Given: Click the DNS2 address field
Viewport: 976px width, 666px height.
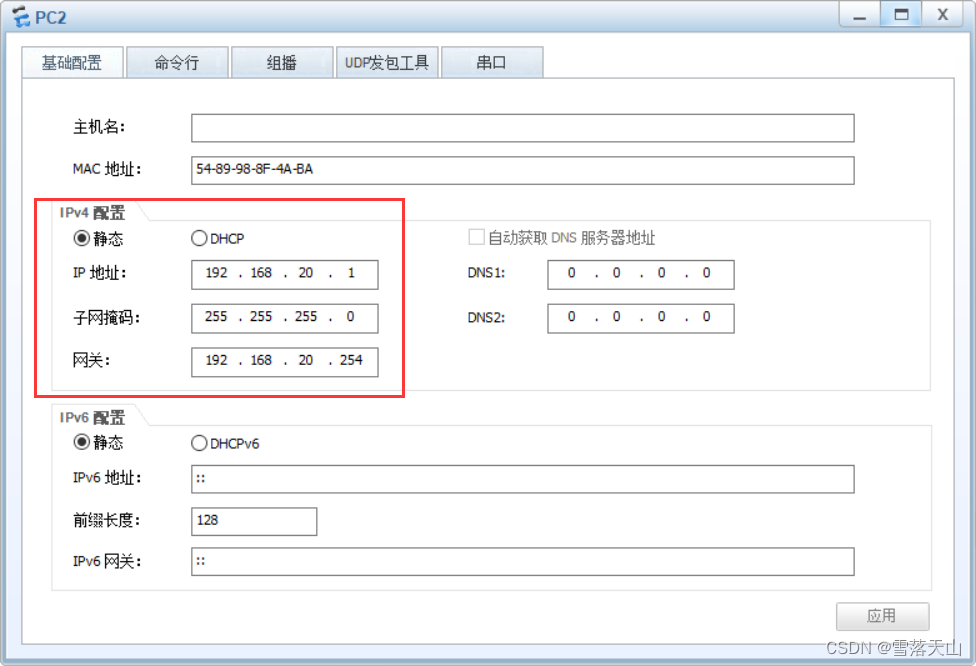Looking at the screenshot, I should pyautogui.click(x=640, y=318).
